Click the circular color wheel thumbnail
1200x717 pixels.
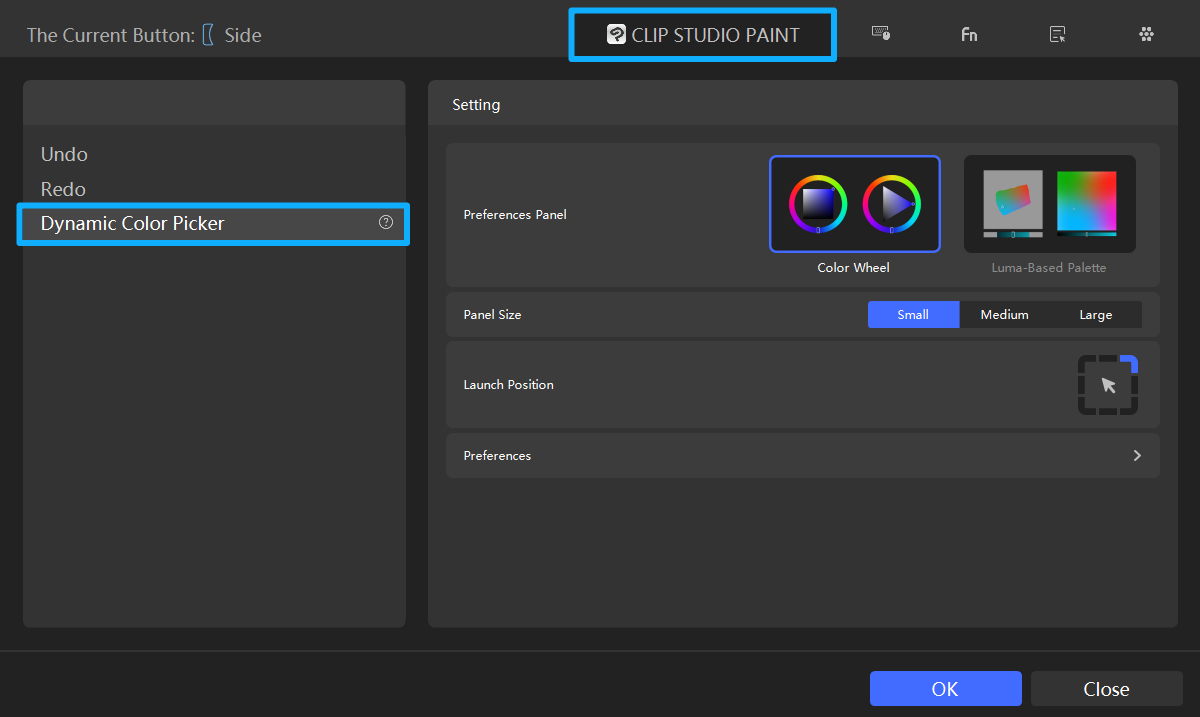coord(818,203)
